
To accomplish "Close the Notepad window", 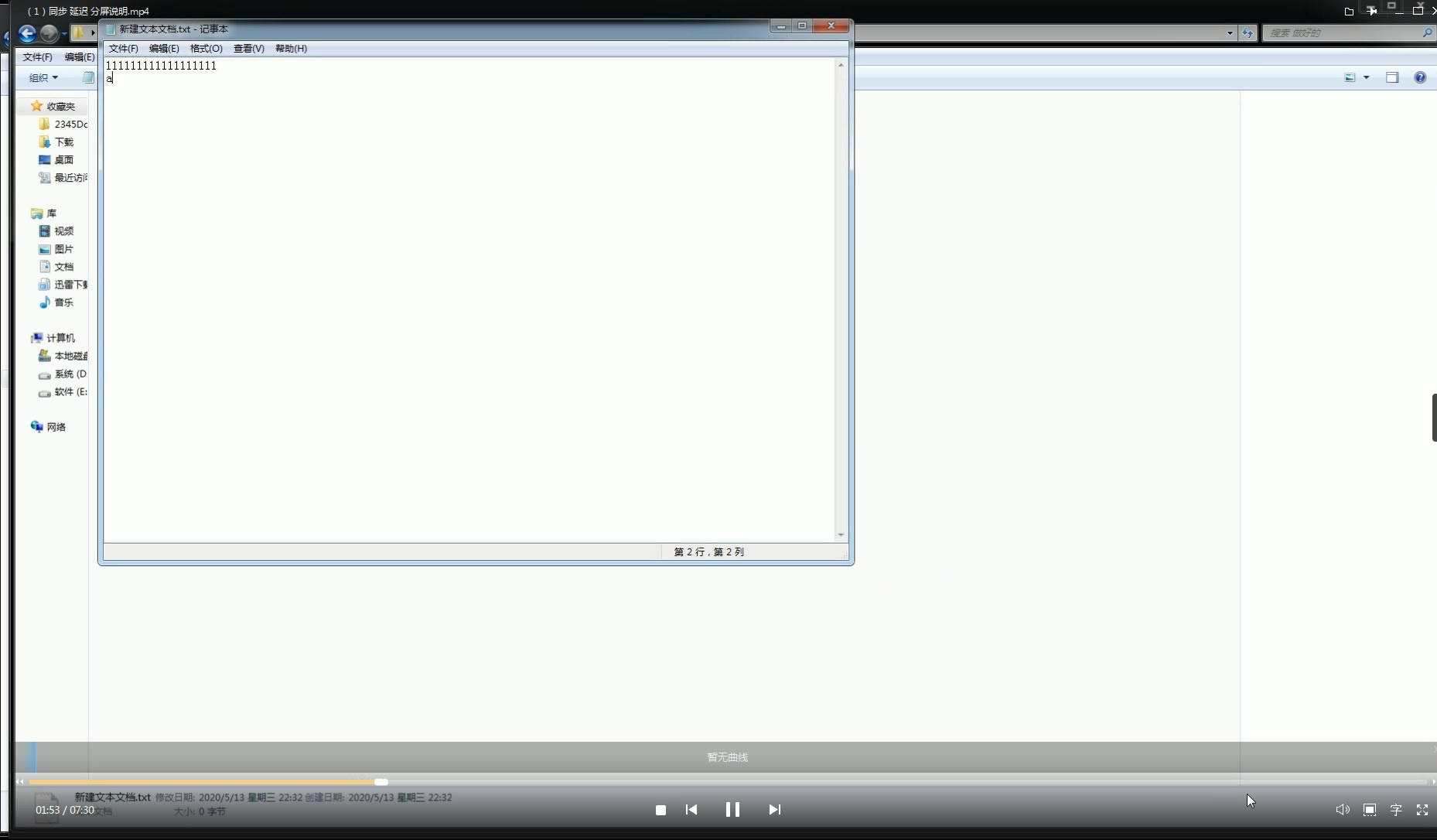I will click(831, 26).
